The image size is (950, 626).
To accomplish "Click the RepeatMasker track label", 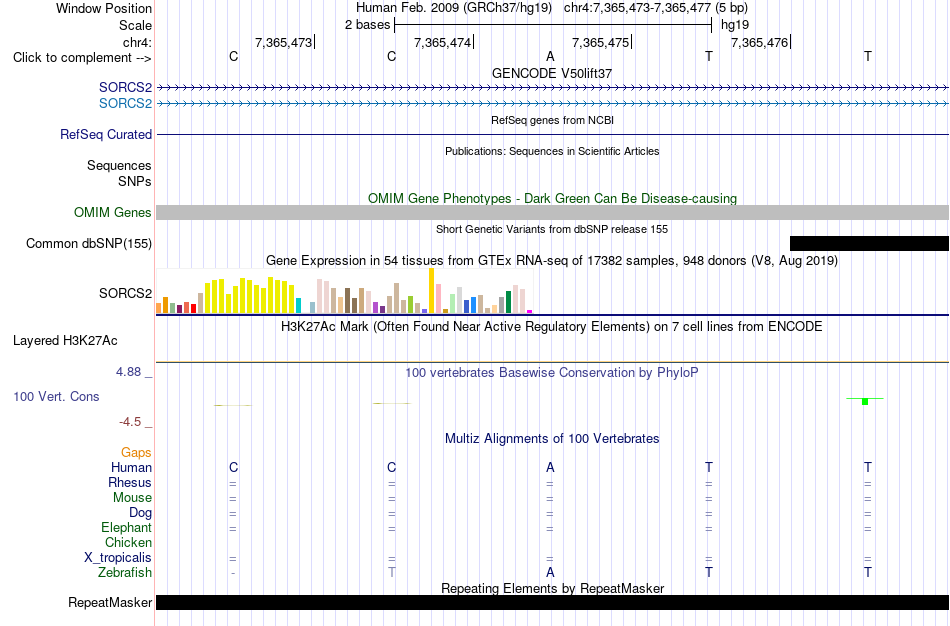I will point(110,602).
